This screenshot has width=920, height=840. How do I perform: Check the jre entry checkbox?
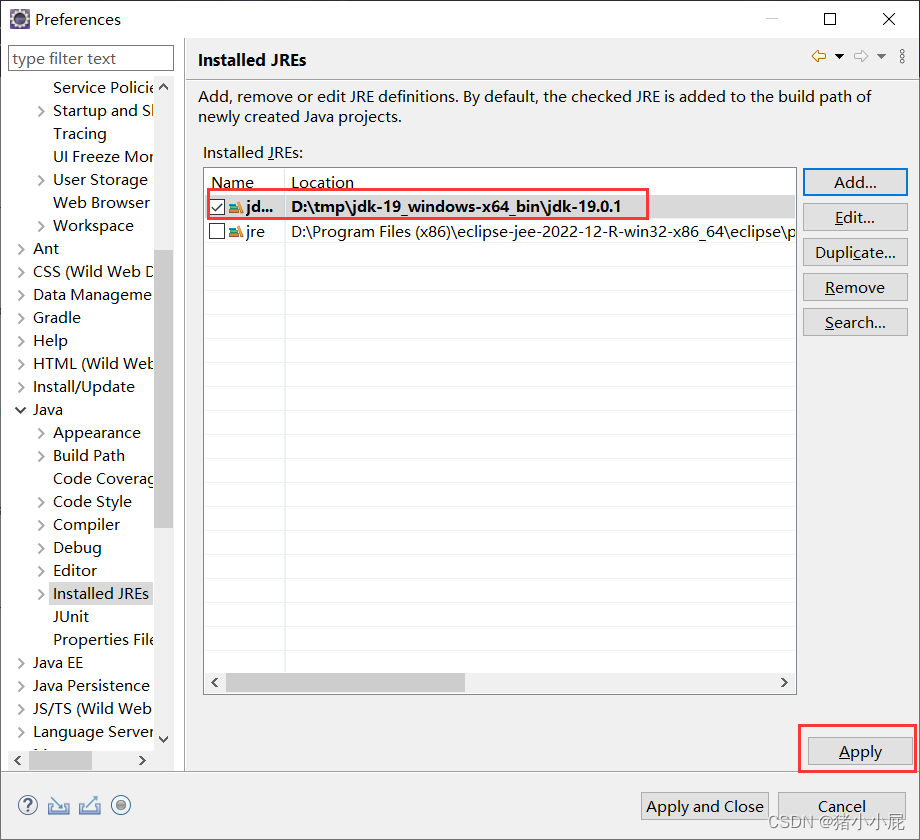click(217, 231)
